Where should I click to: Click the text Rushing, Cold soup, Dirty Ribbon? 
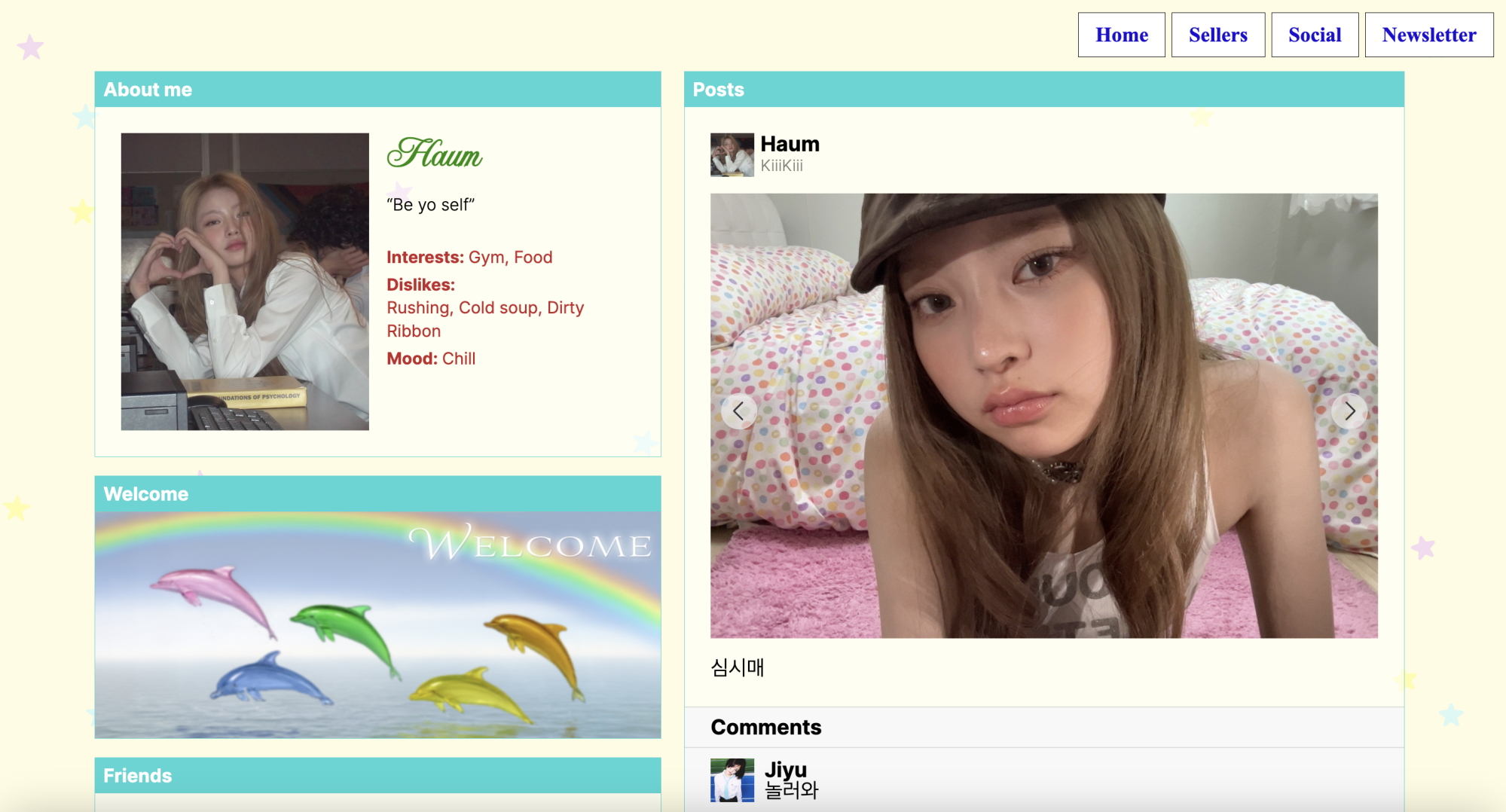[x=485, y=319]
